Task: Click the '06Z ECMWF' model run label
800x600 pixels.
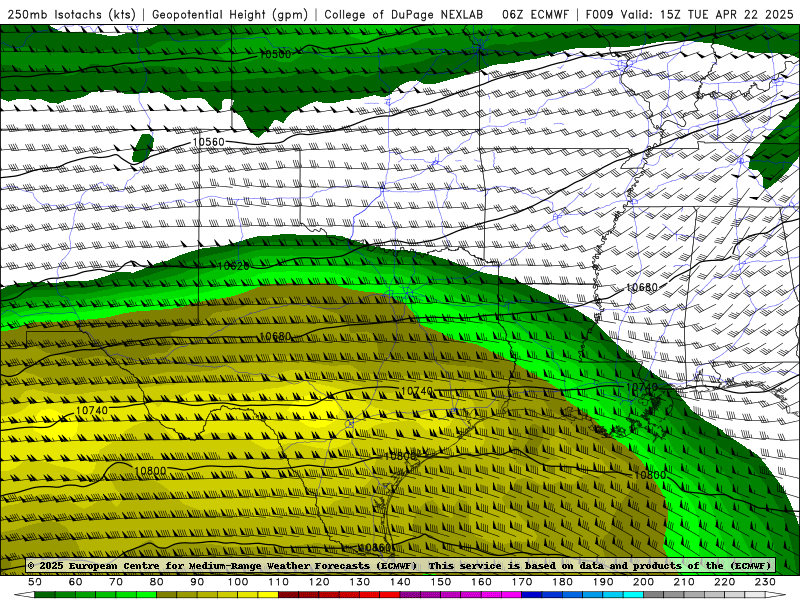Action: tap(535, 14)
